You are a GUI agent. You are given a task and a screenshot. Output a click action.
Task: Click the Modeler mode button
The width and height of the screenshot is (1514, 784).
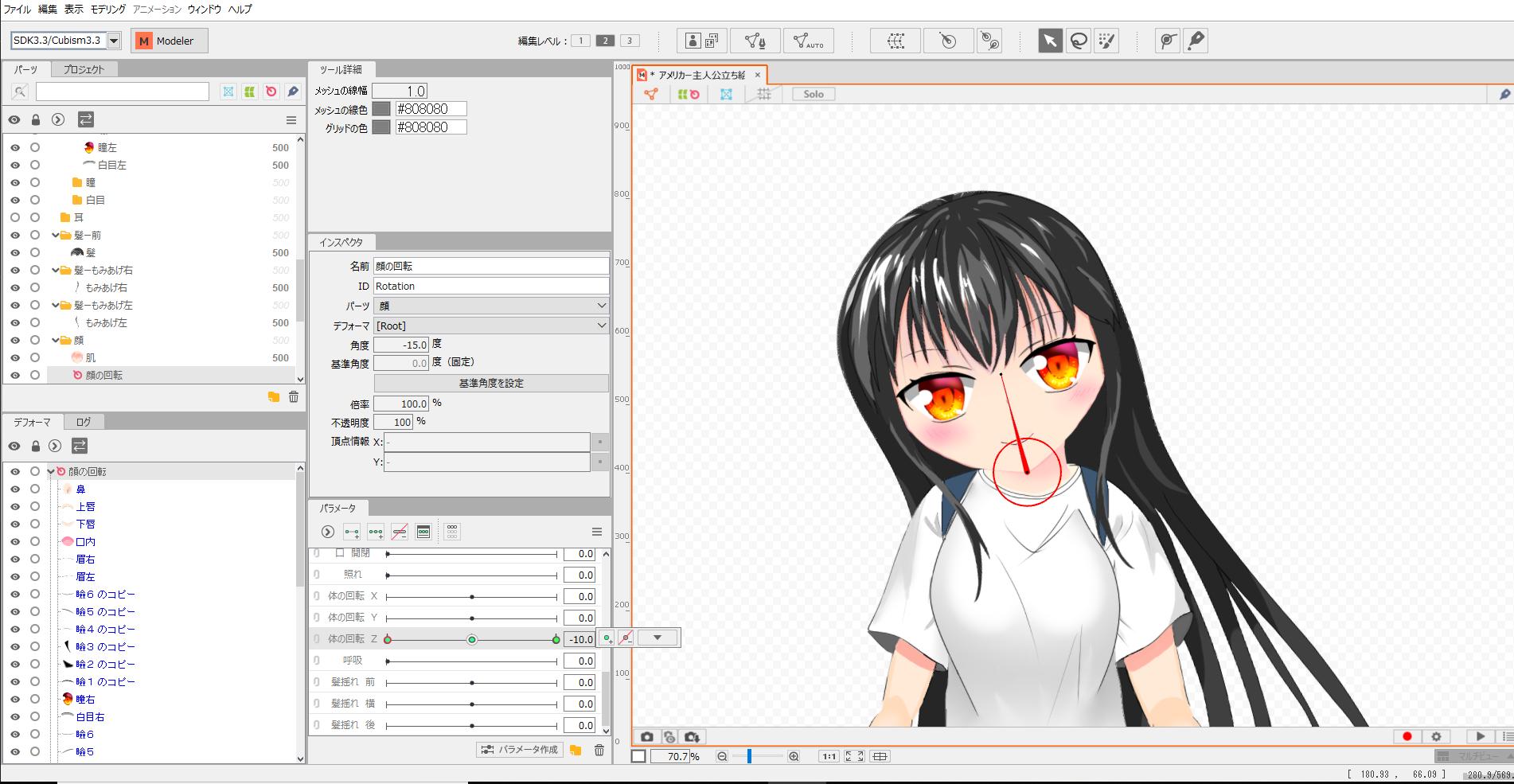click(x=170, y=41)
